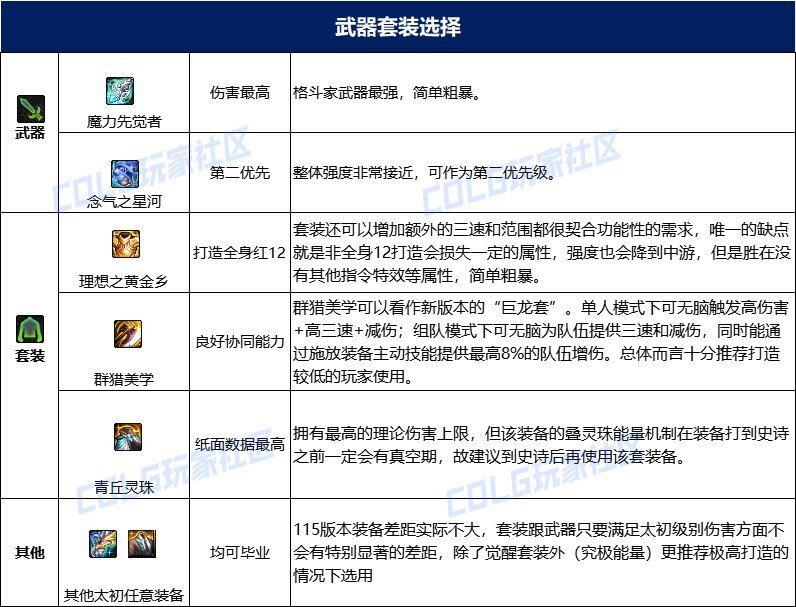Screen dimensions: 796x607
Task: Click the green armor 套装 category icon
Action: [30, 329]
